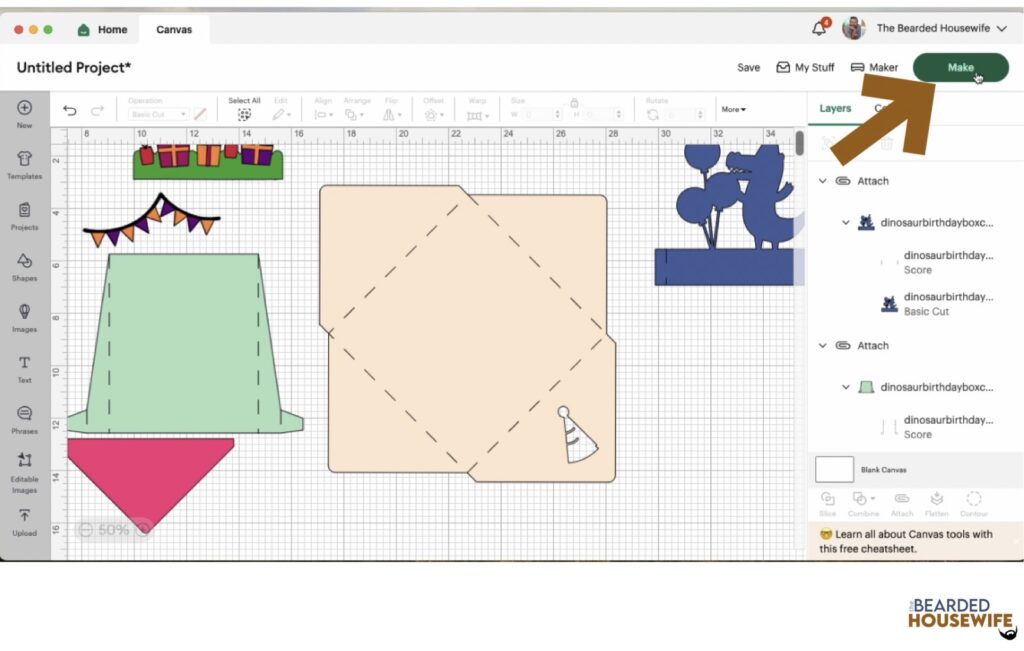
Task: Toggle the Size proportions lock
Action: 574,102
